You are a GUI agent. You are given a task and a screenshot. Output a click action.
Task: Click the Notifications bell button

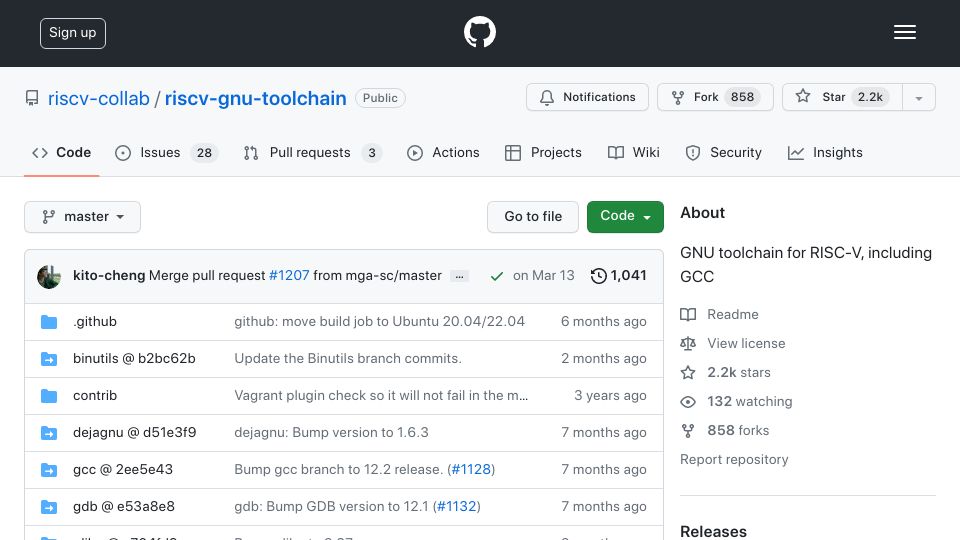(x=587, y=97)
